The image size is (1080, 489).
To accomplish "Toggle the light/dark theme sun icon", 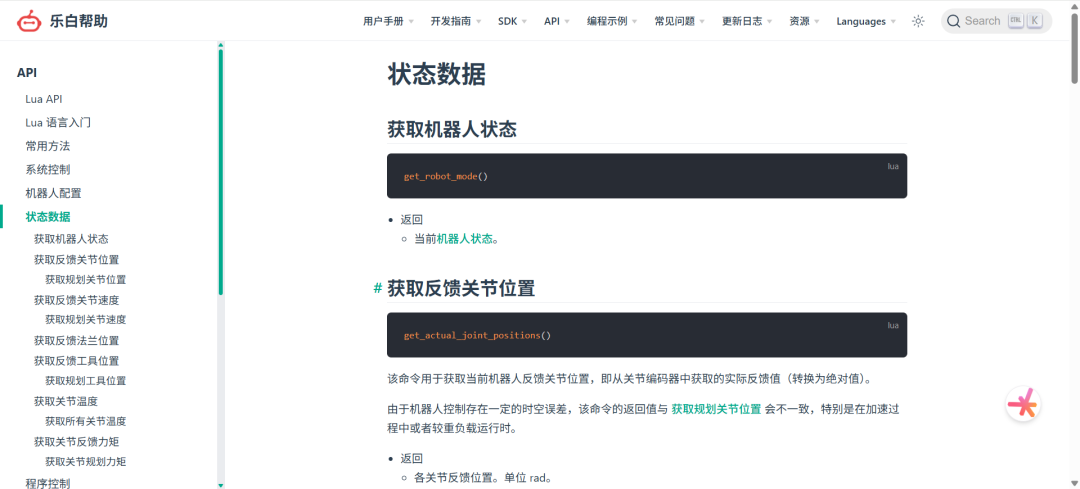I will click(918, 21).
